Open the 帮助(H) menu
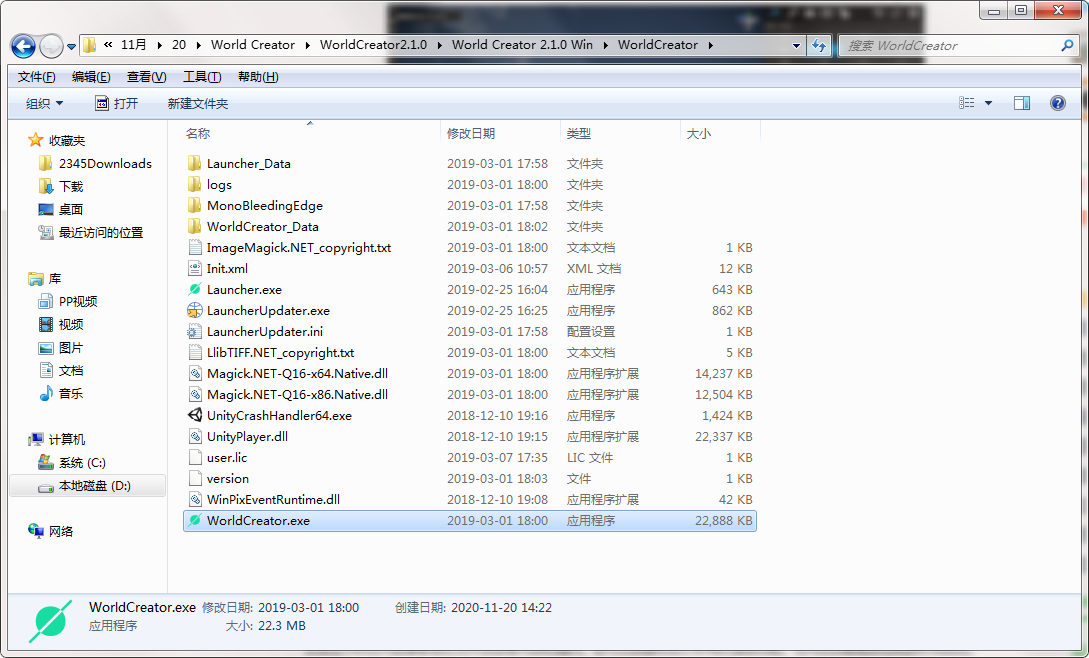This screenshot has width=1089, height=658. tap(258, 77)
